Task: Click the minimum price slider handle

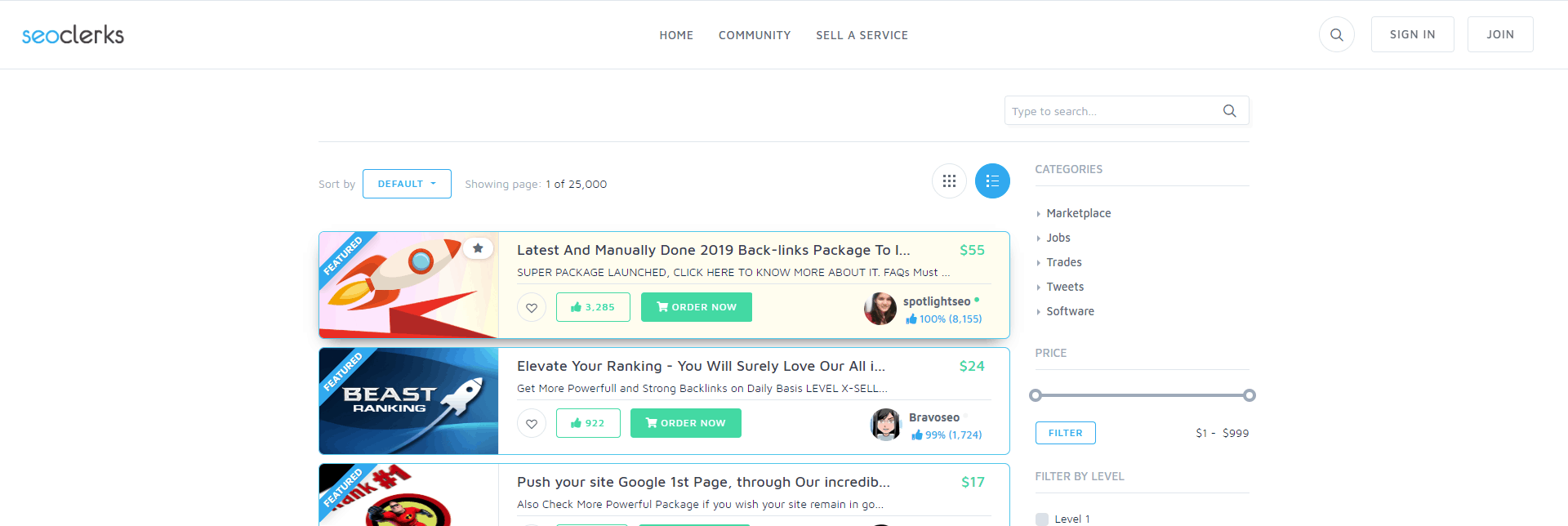Action: pyautogui.click(x=1036, y=395)
